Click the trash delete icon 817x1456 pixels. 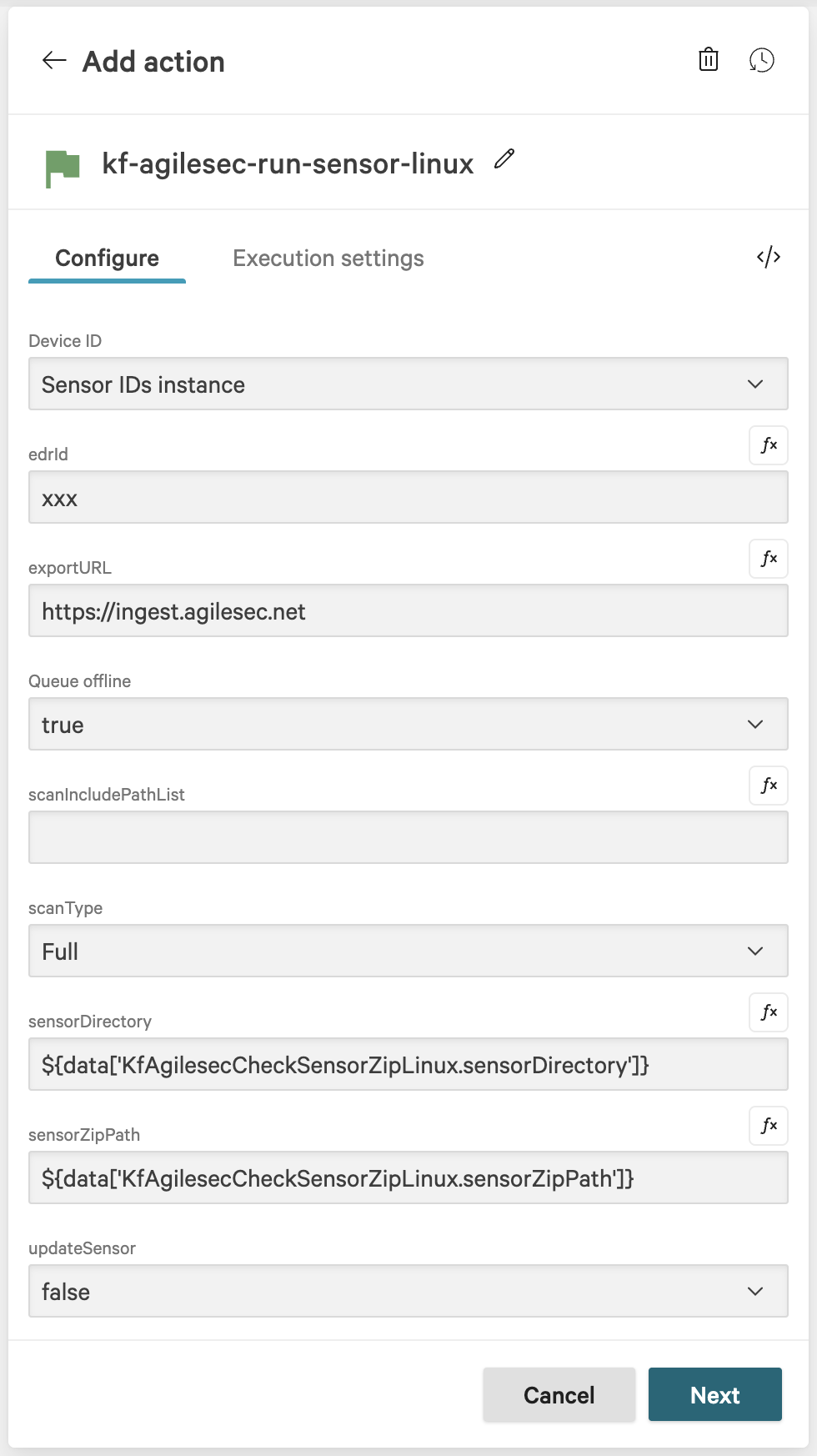point(708,60)
